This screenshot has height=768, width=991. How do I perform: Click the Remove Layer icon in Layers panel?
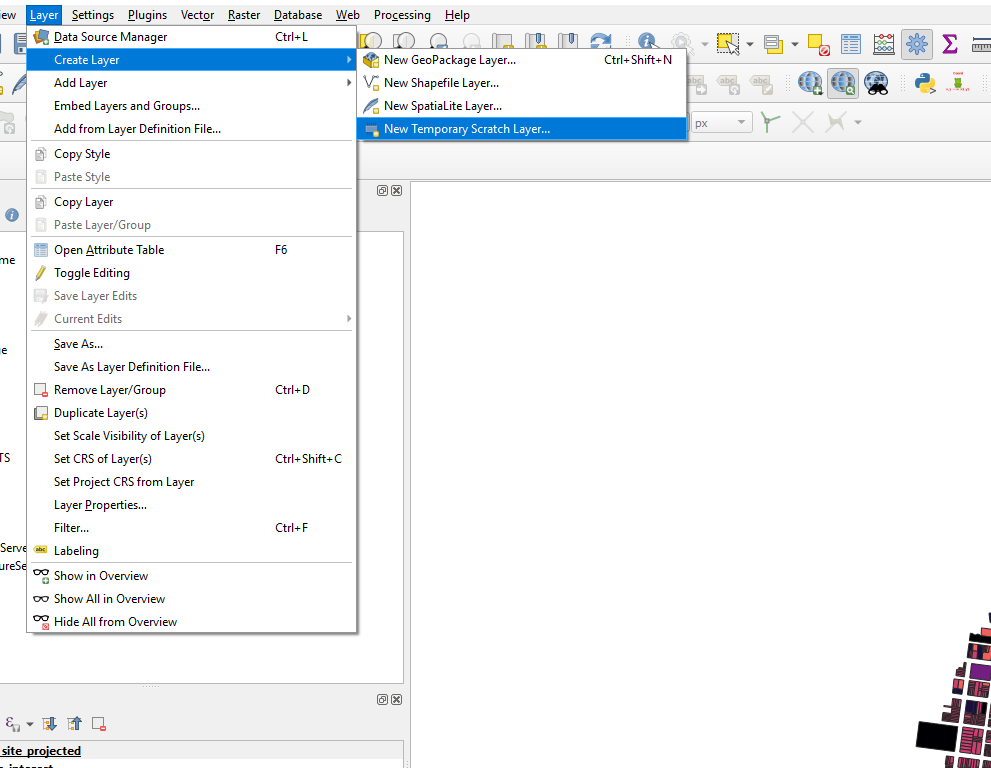pos(99,723)
